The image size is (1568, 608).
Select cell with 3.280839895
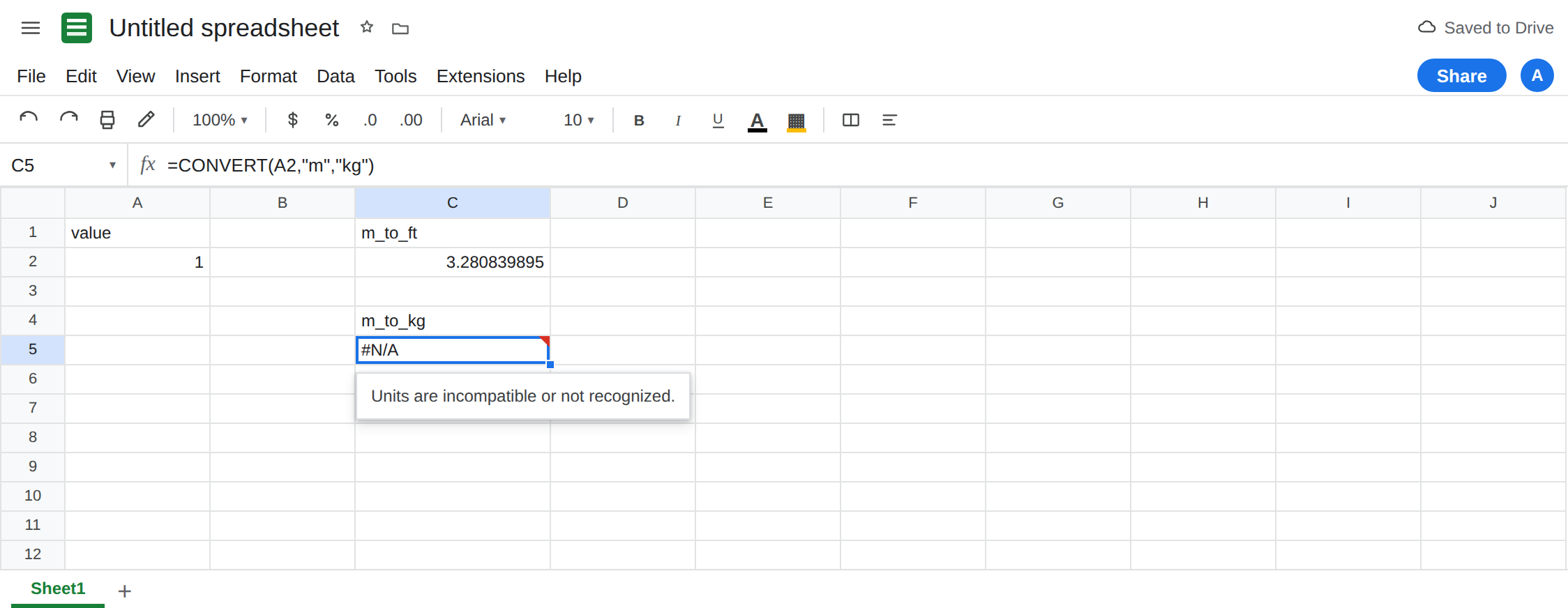coord(453,262)
